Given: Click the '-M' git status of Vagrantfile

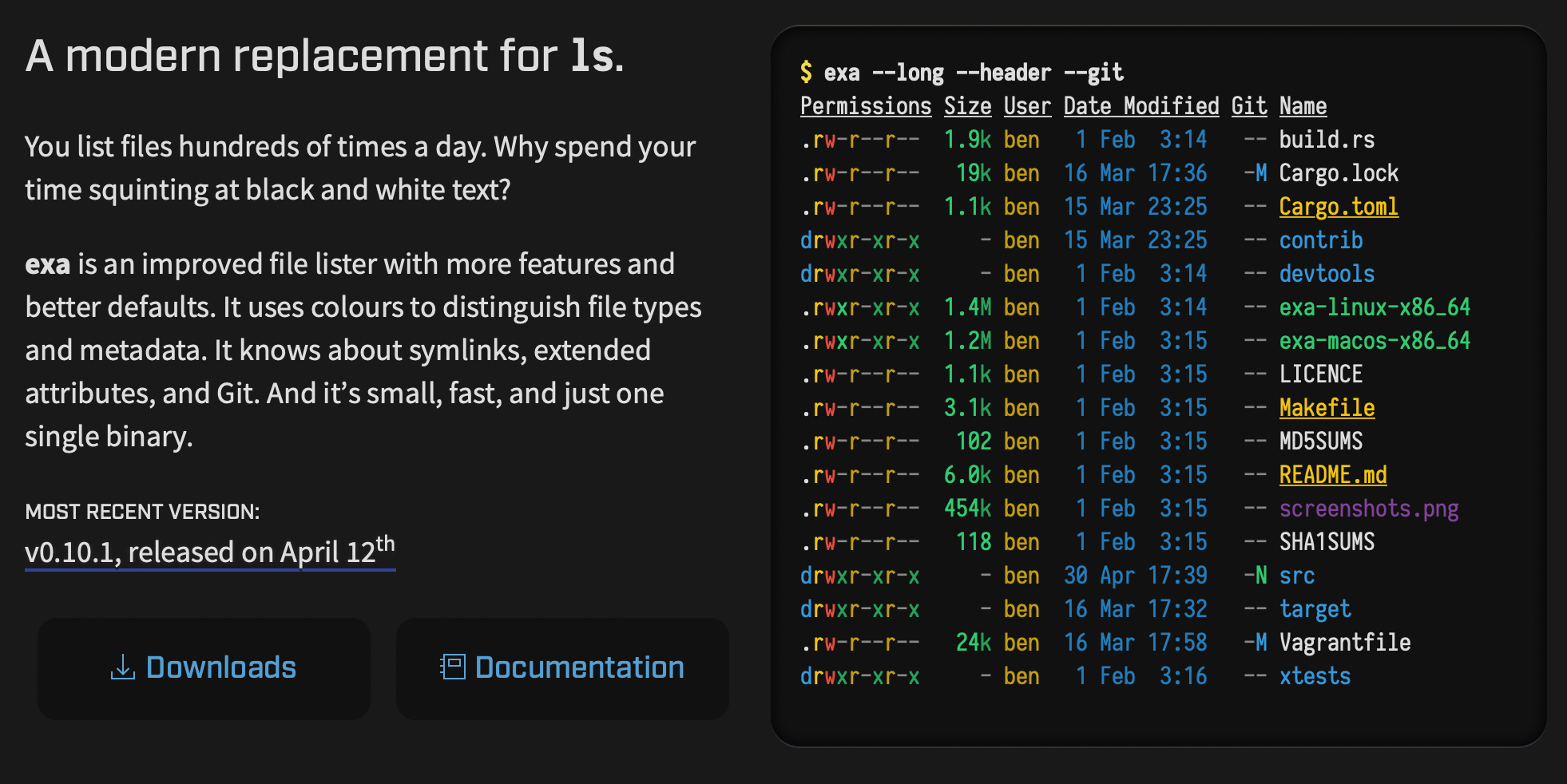Looking at the screenshot, I should (1256, 643).
